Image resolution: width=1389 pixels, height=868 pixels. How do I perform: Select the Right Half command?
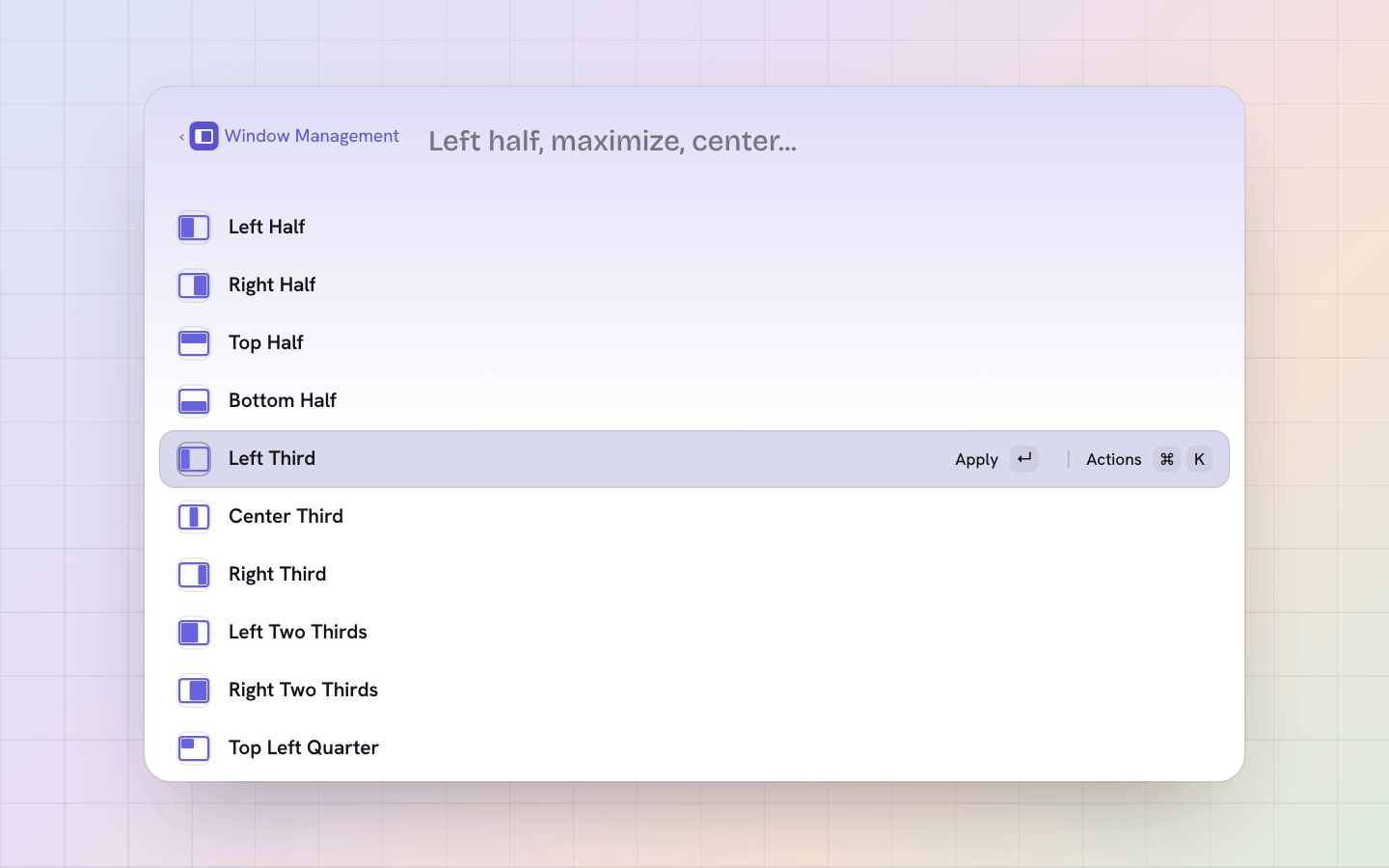click(694, 285)
